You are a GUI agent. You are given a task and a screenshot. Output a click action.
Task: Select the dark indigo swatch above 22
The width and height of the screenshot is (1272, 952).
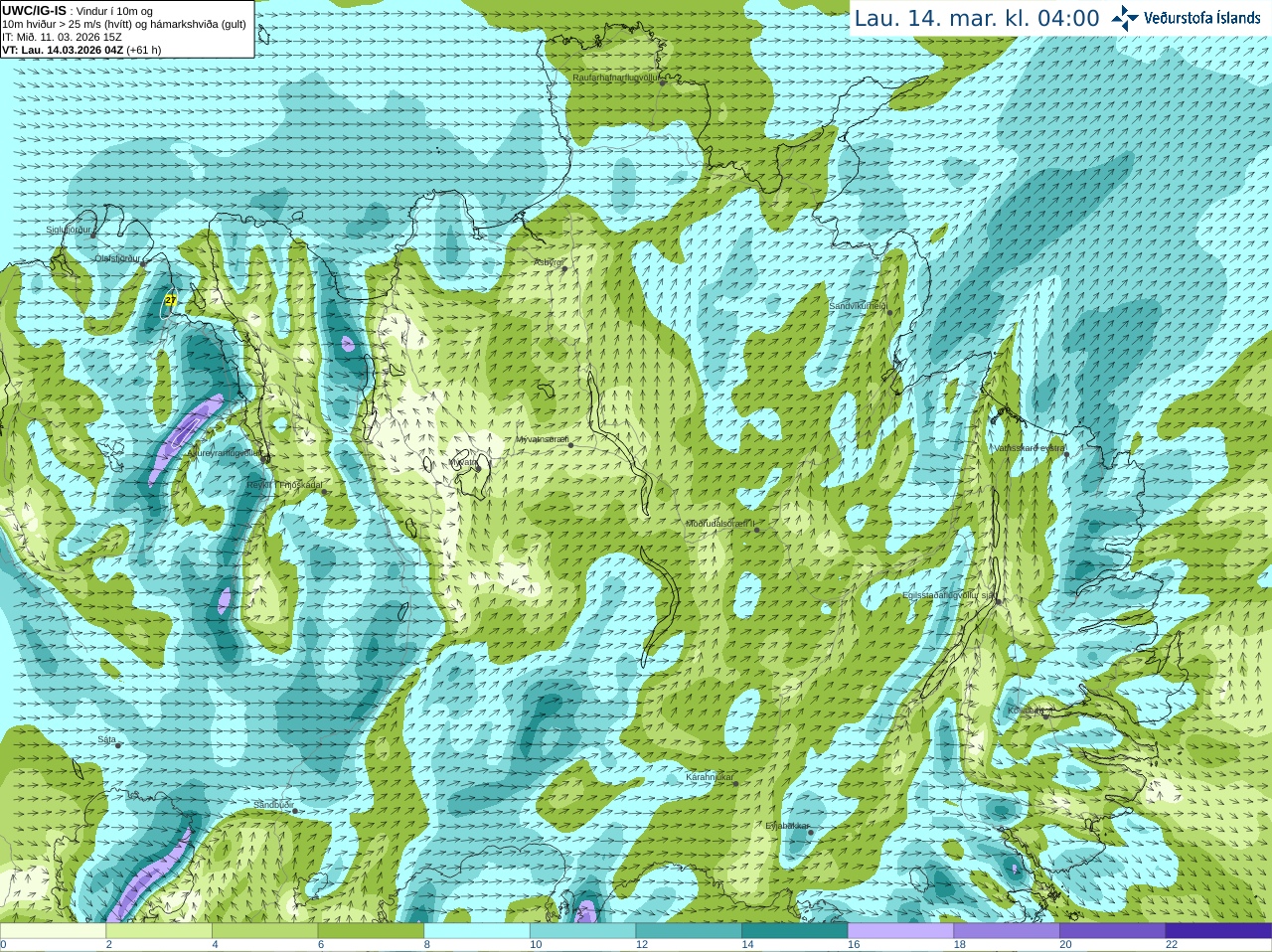click(x=1218, y=931)
